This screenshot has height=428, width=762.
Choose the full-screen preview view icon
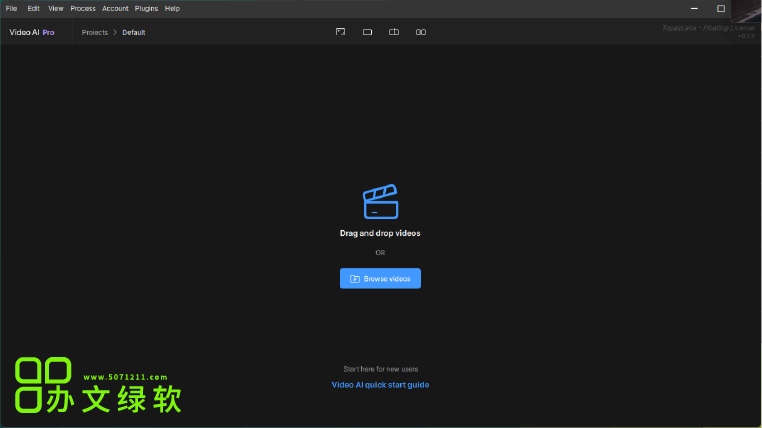(x=340, y=32)
